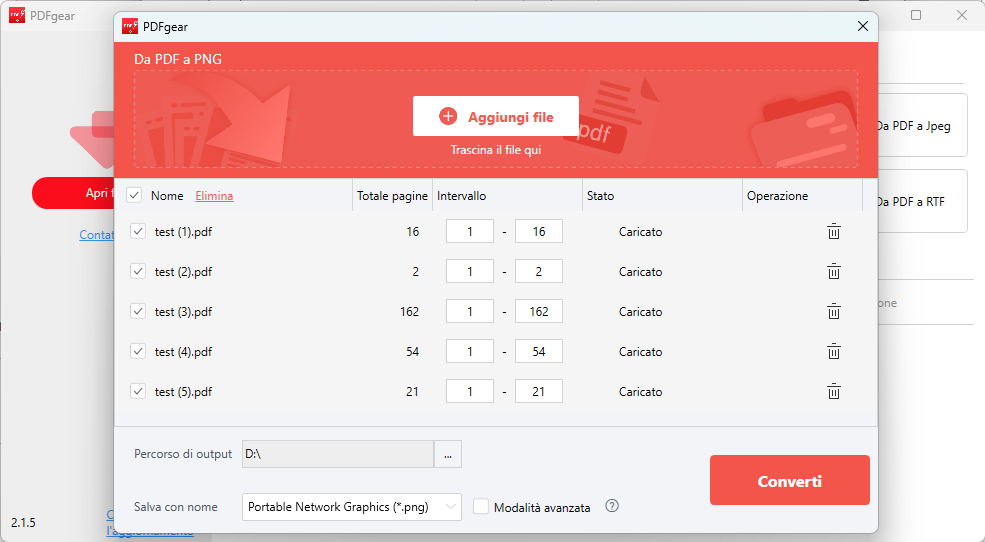985x542 pixels.
Task: Click the Percorso di output field
Action: [x=338, y=454]
